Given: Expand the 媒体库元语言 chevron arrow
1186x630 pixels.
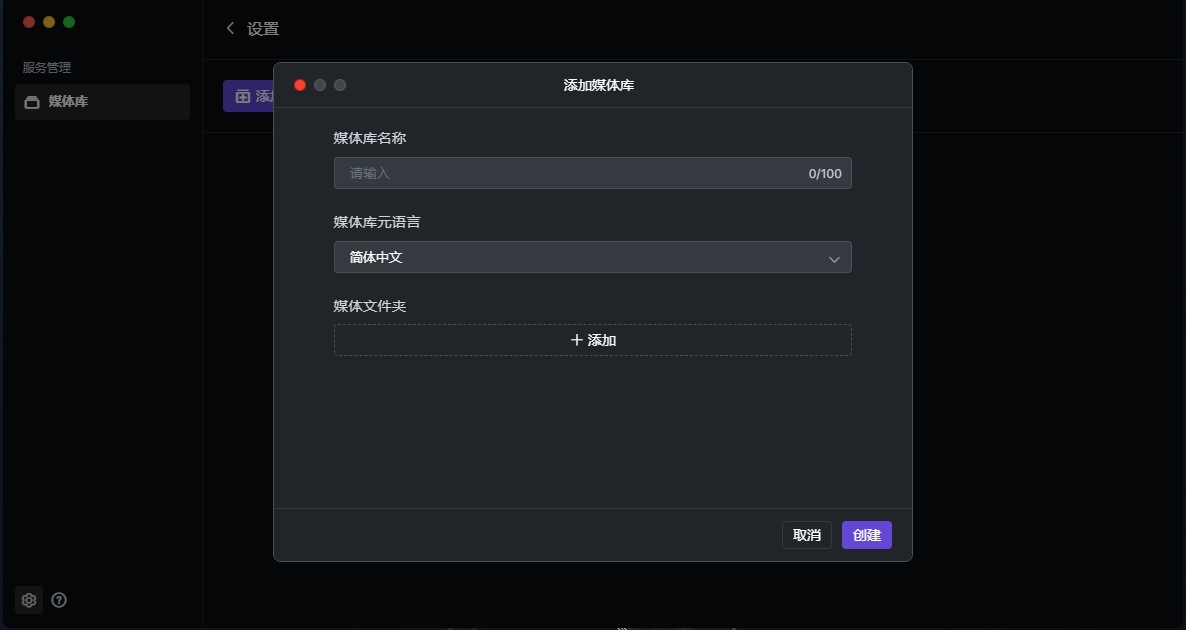Looking at the screenshot, I should 834,259.
